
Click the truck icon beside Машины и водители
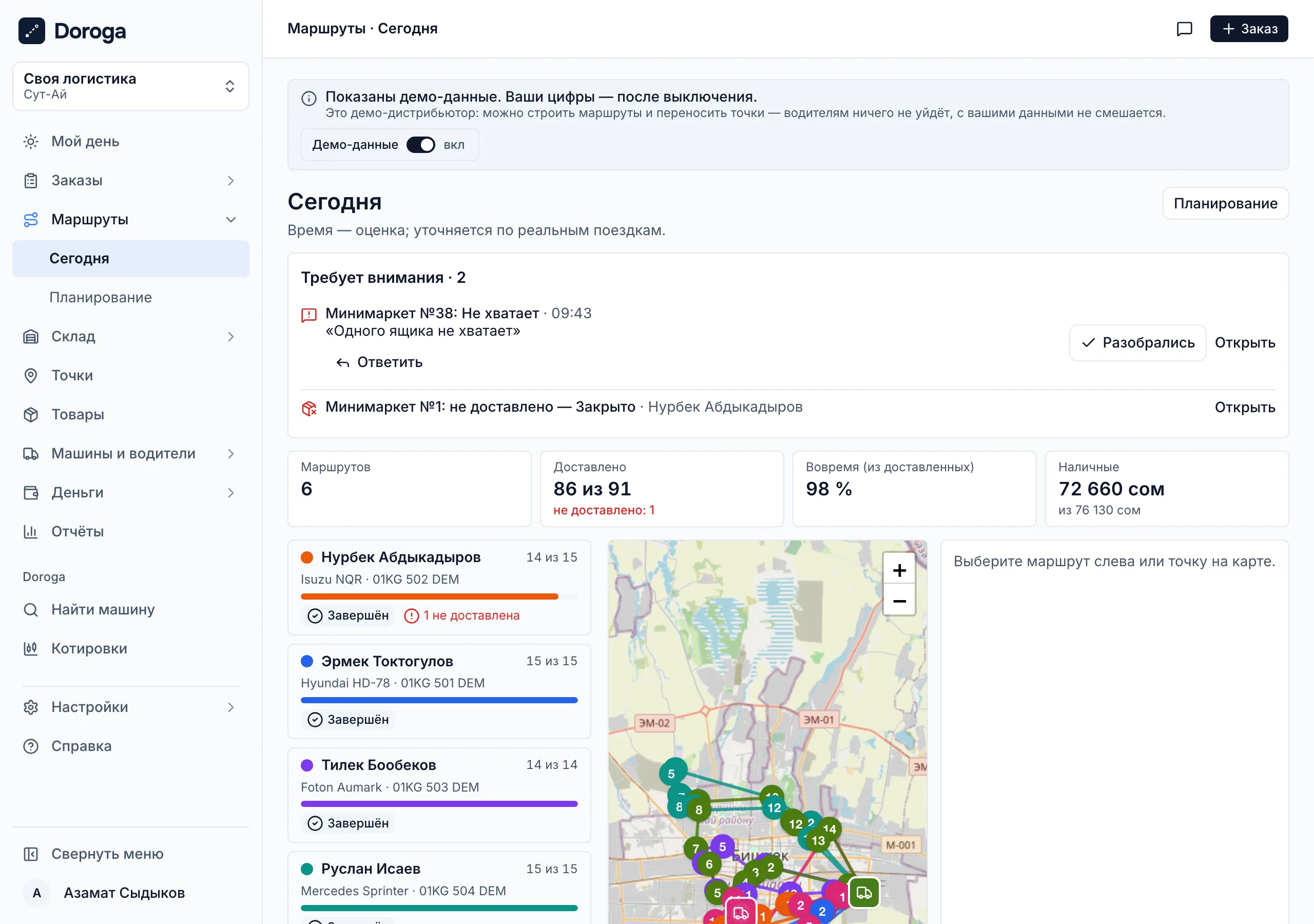pos(31,453)
